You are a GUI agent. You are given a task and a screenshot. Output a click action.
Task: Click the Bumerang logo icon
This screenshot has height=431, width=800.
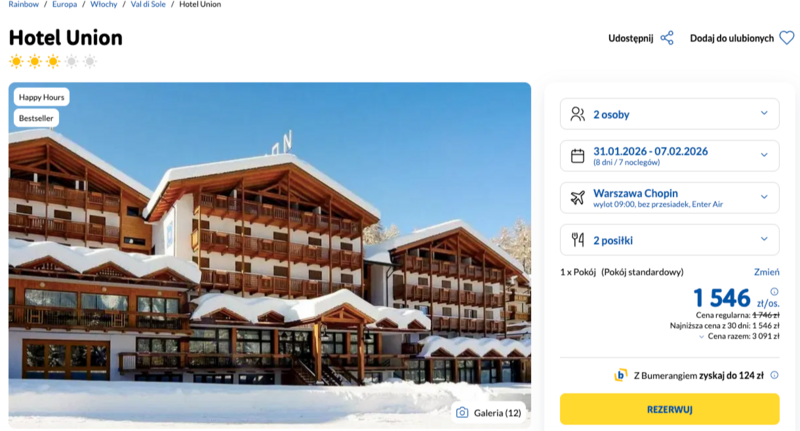621,375
